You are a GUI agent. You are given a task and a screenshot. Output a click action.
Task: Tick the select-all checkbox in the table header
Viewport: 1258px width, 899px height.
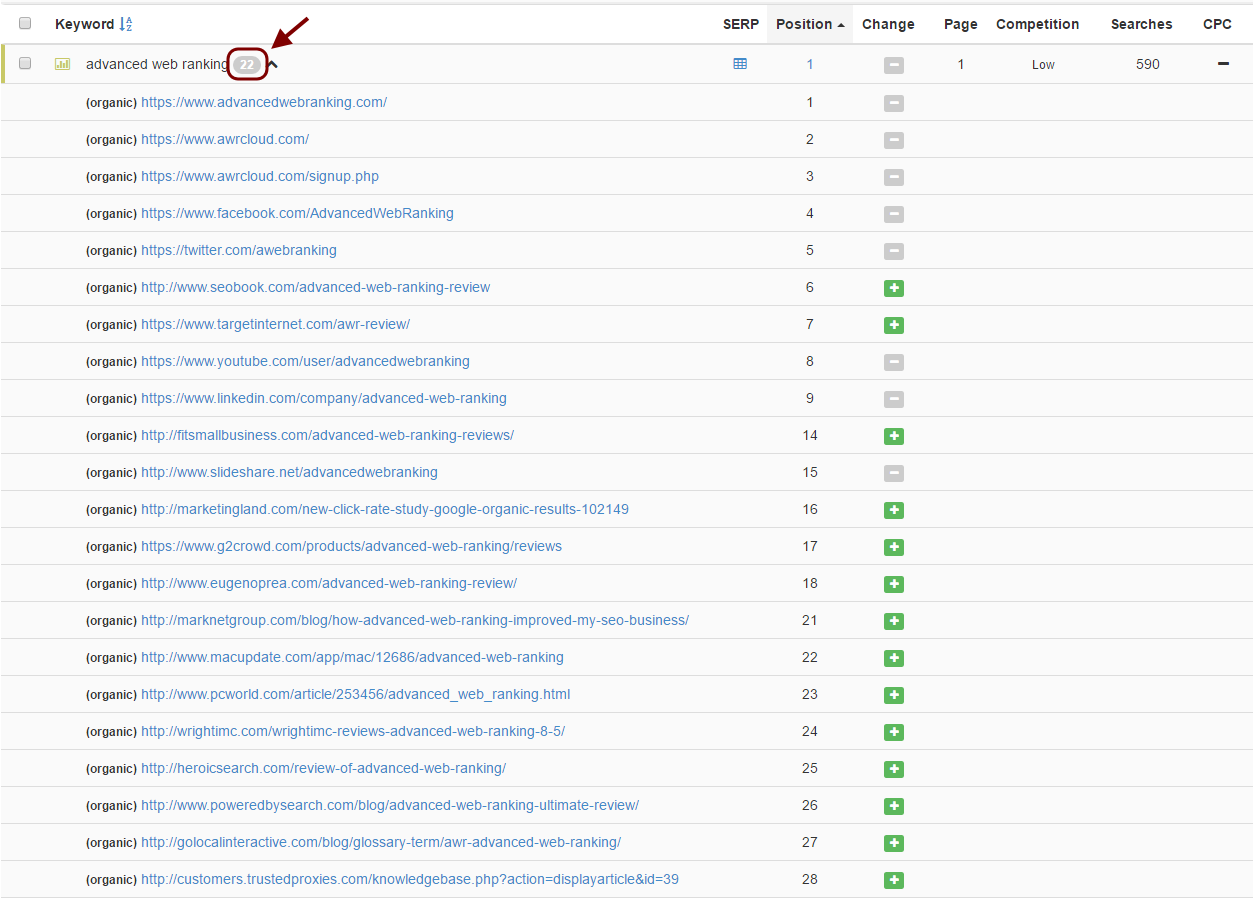(x=25, y=24)
